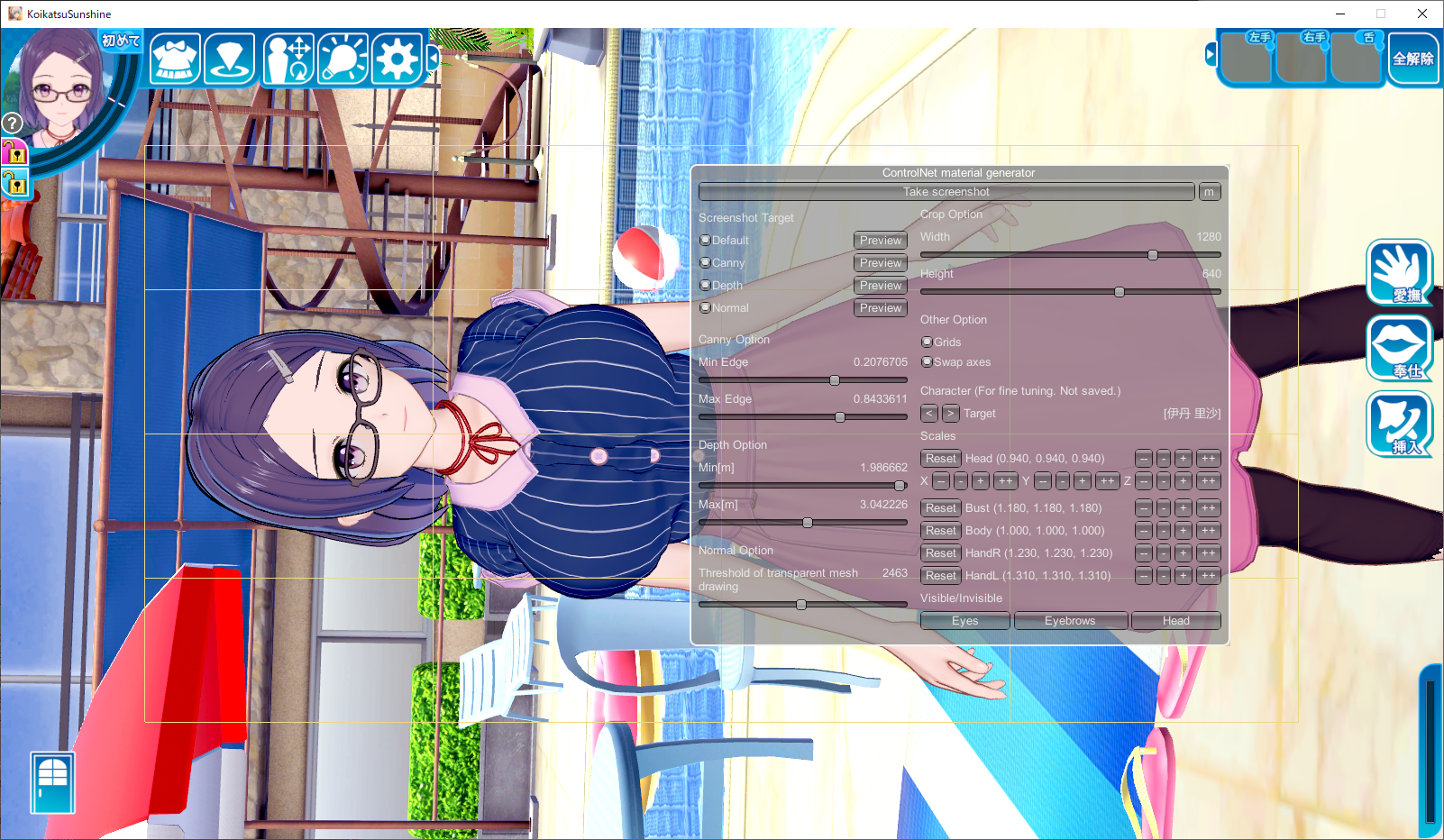Reset the Bust scale
The width and height of the screenshot is (1444, 840).
click(x=941, y=508)
